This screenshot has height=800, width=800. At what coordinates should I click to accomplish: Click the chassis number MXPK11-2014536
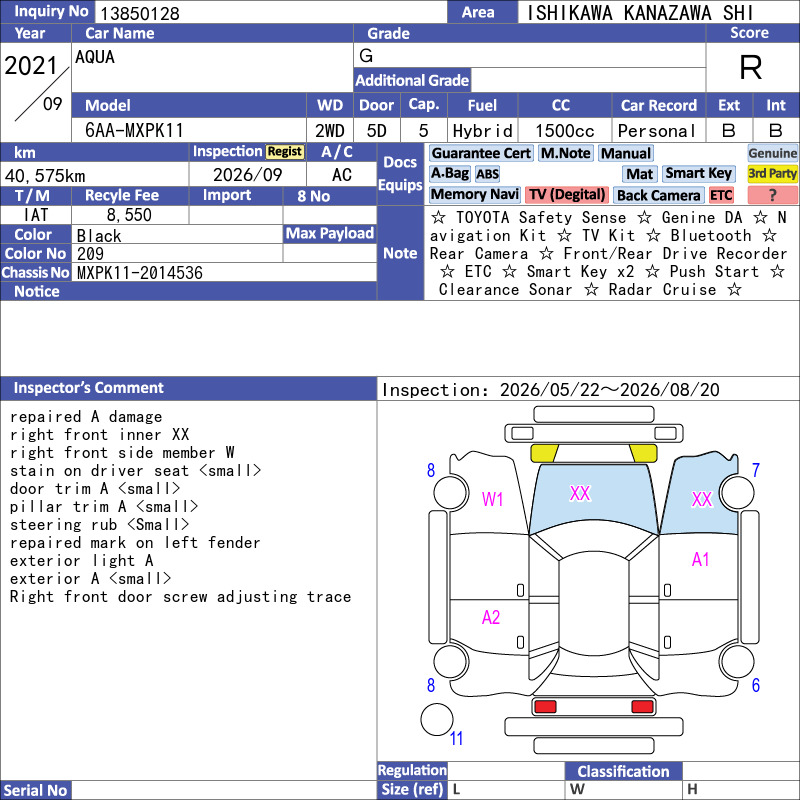pos(140,273)
